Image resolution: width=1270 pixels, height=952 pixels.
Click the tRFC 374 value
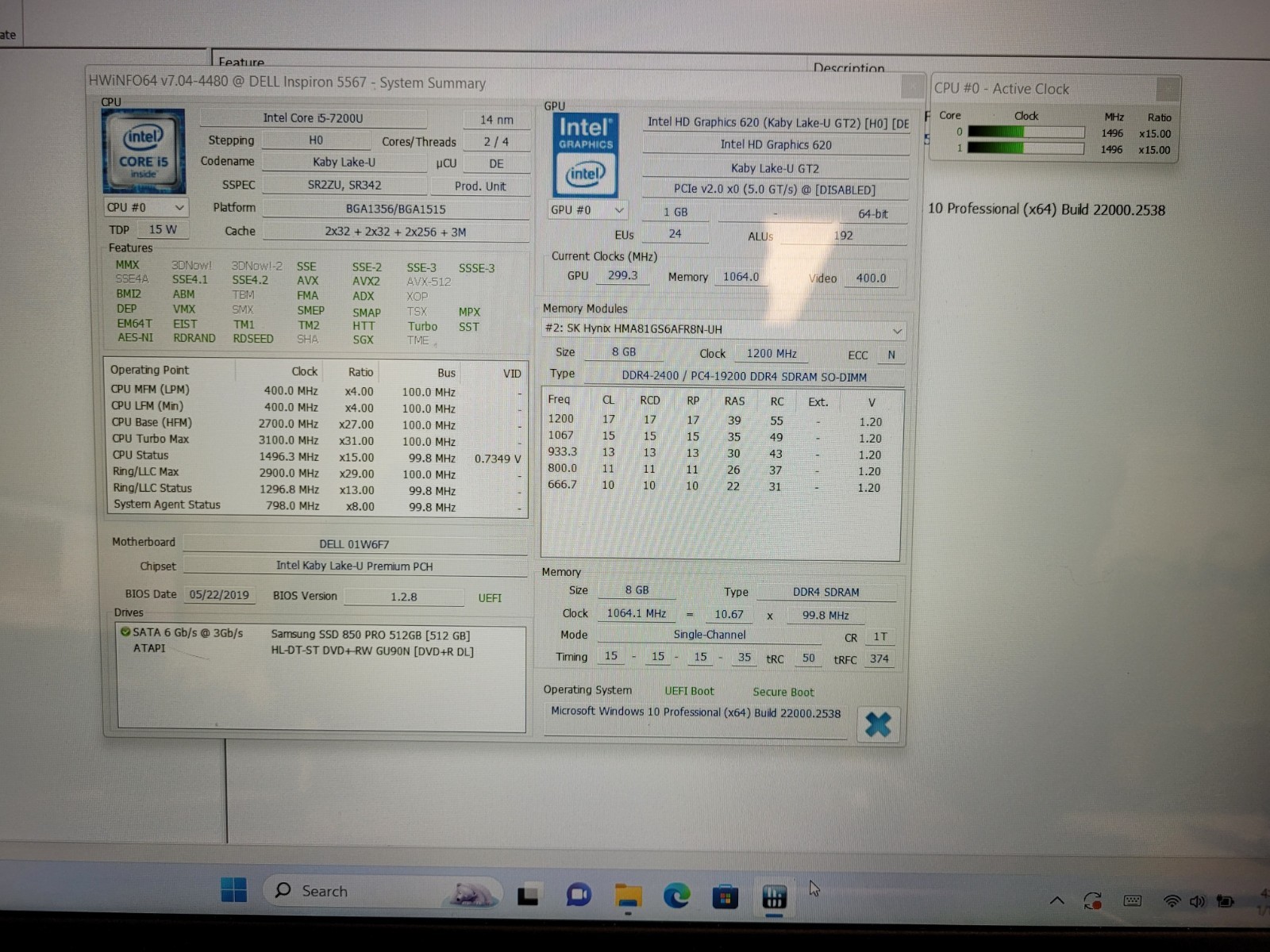(x=879, y=658)
